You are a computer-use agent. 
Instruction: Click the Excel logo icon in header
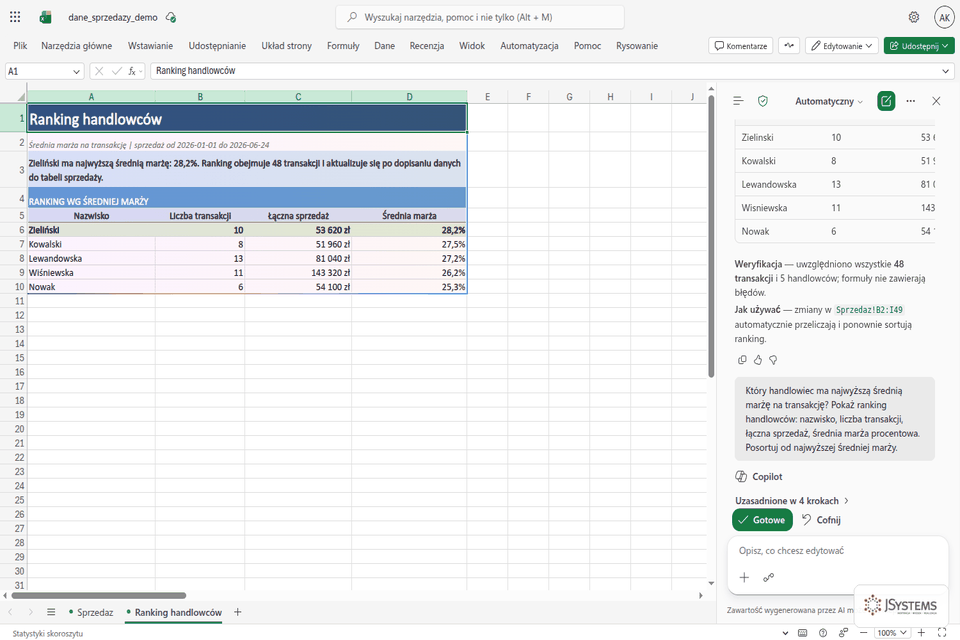click(x=45, y=17)
